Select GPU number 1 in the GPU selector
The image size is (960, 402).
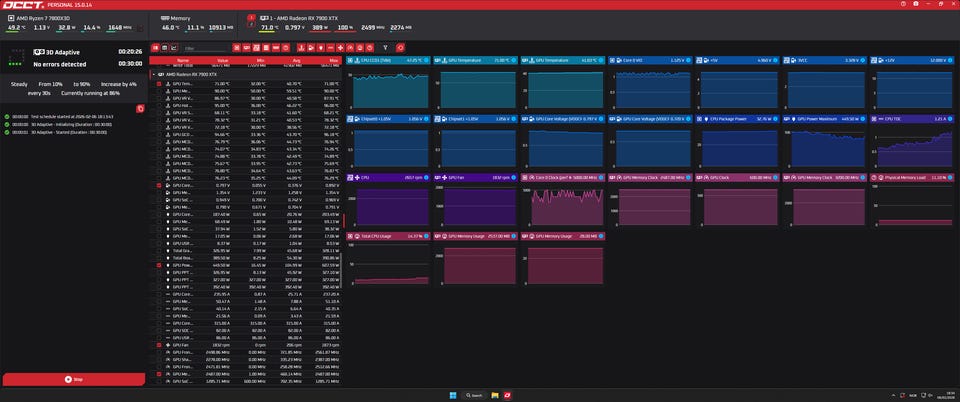point(251,18)
